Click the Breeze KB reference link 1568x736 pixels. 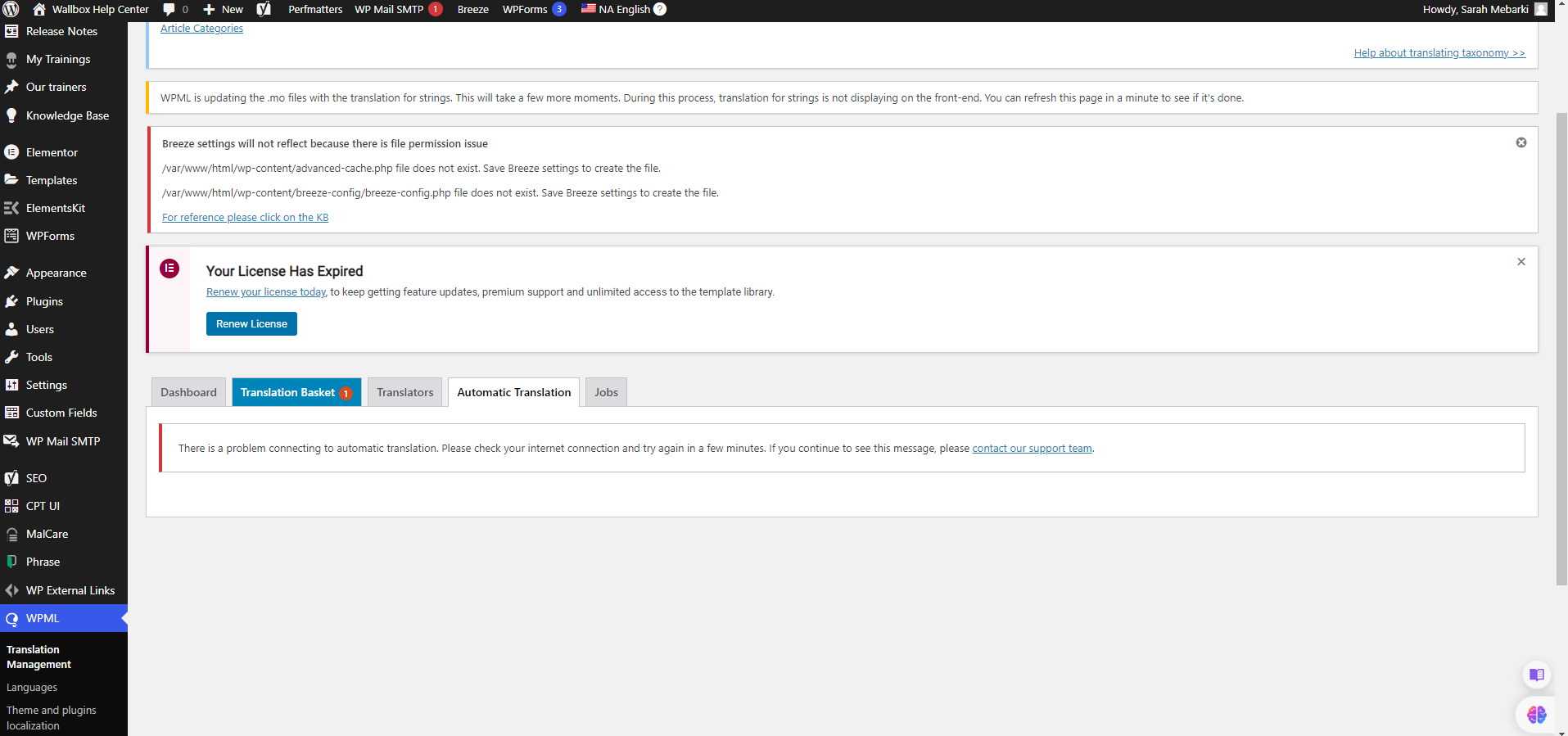coord(245,218)
